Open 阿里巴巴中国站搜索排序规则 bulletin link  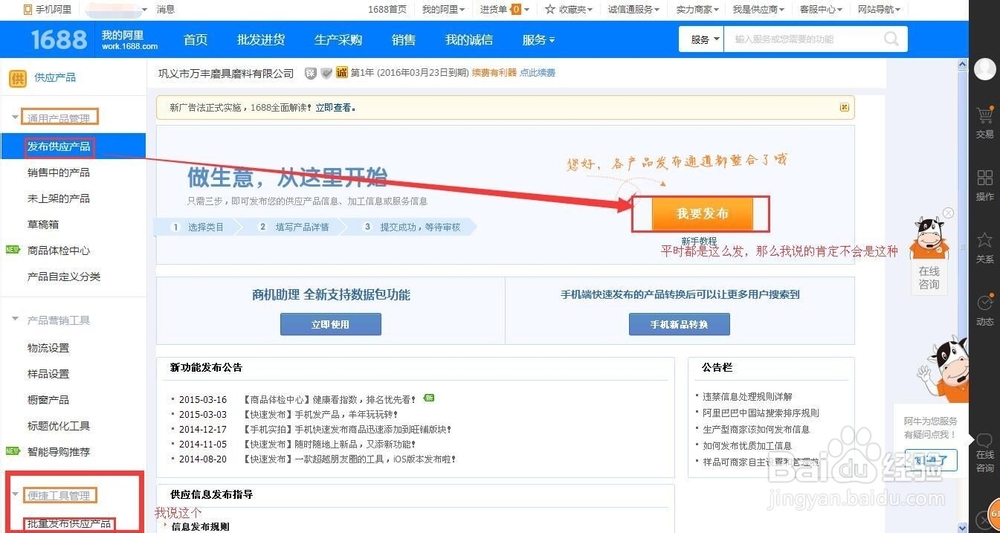point(761,413)
